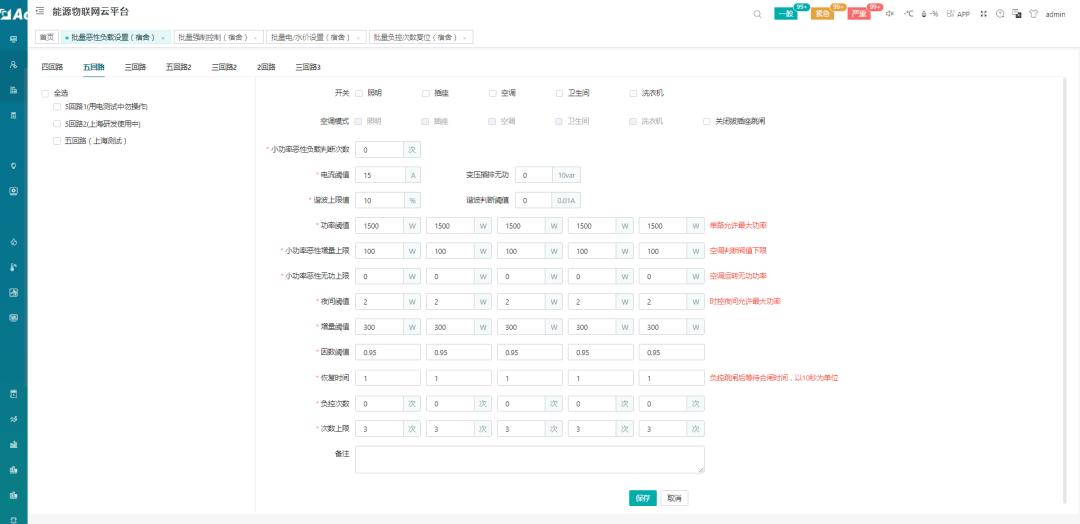Image resolution: width=1080 pixels, height=524 pixels.
Task: Enable 洗衣机 in the 开关 row
Action: point(633,93)
